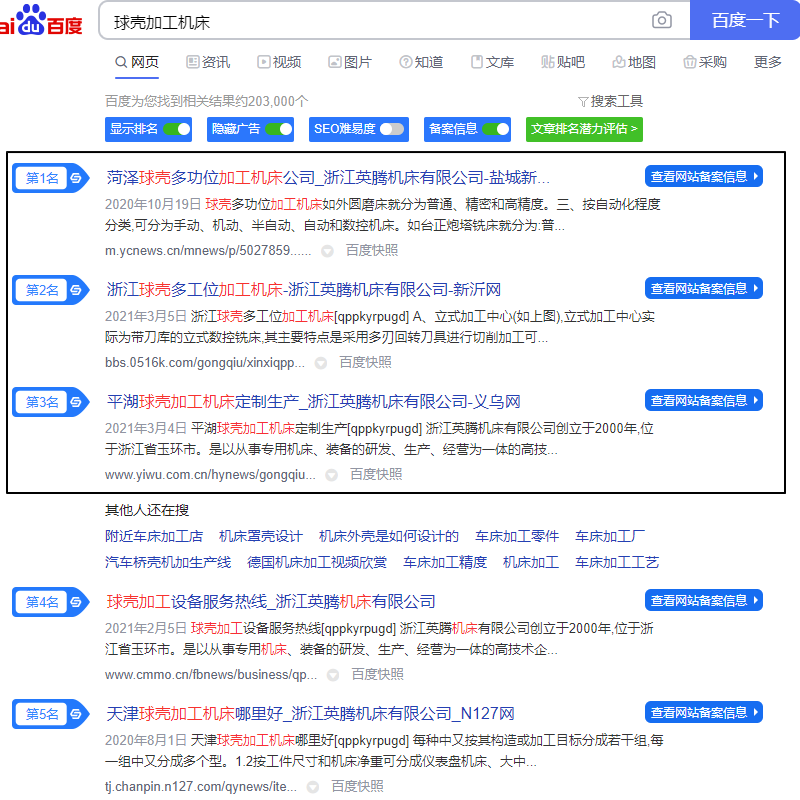Click the www.yiwu.com.cn/hynews URL text
Image resolution: width=800 pixels, height=800 pixels.
pyautogui.click(x=210, y=474)
